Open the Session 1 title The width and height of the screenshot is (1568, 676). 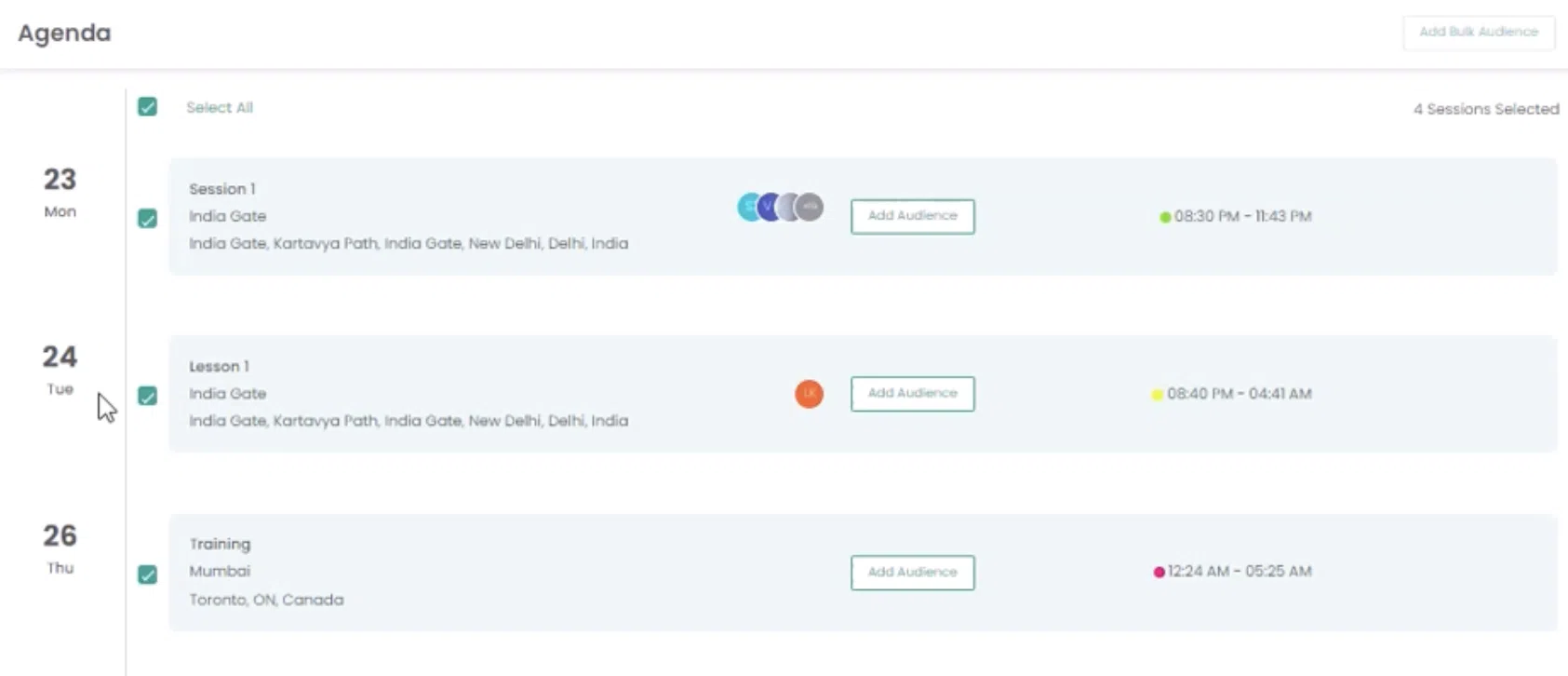click(x=221, y=189)
